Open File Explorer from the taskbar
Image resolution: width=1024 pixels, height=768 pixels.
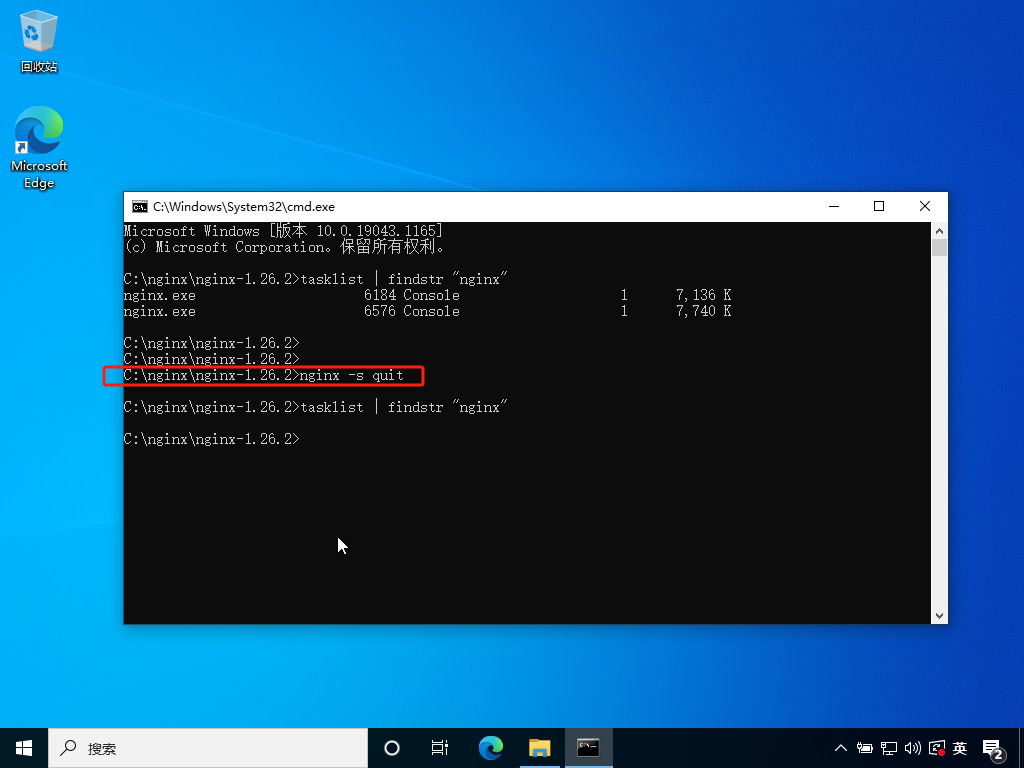coord(539,748)
